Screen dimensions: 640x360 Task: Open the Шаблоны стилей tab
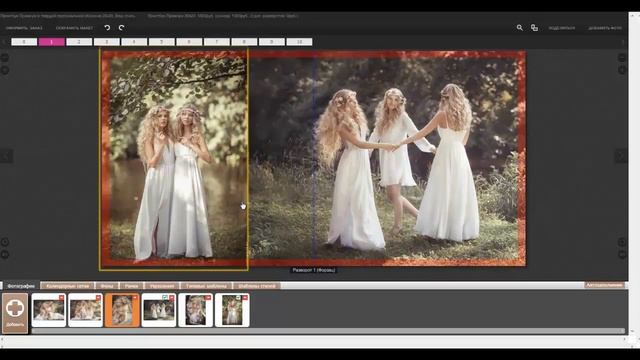257,286
